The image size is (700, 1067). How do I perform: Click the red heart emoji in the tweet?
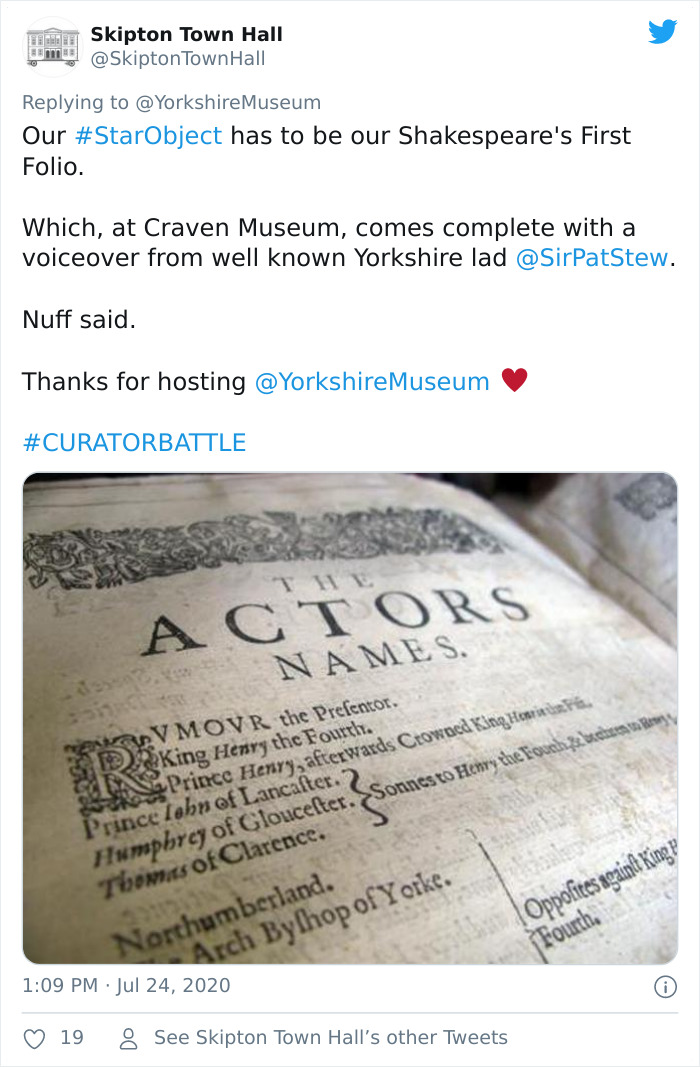coord(516,380)
